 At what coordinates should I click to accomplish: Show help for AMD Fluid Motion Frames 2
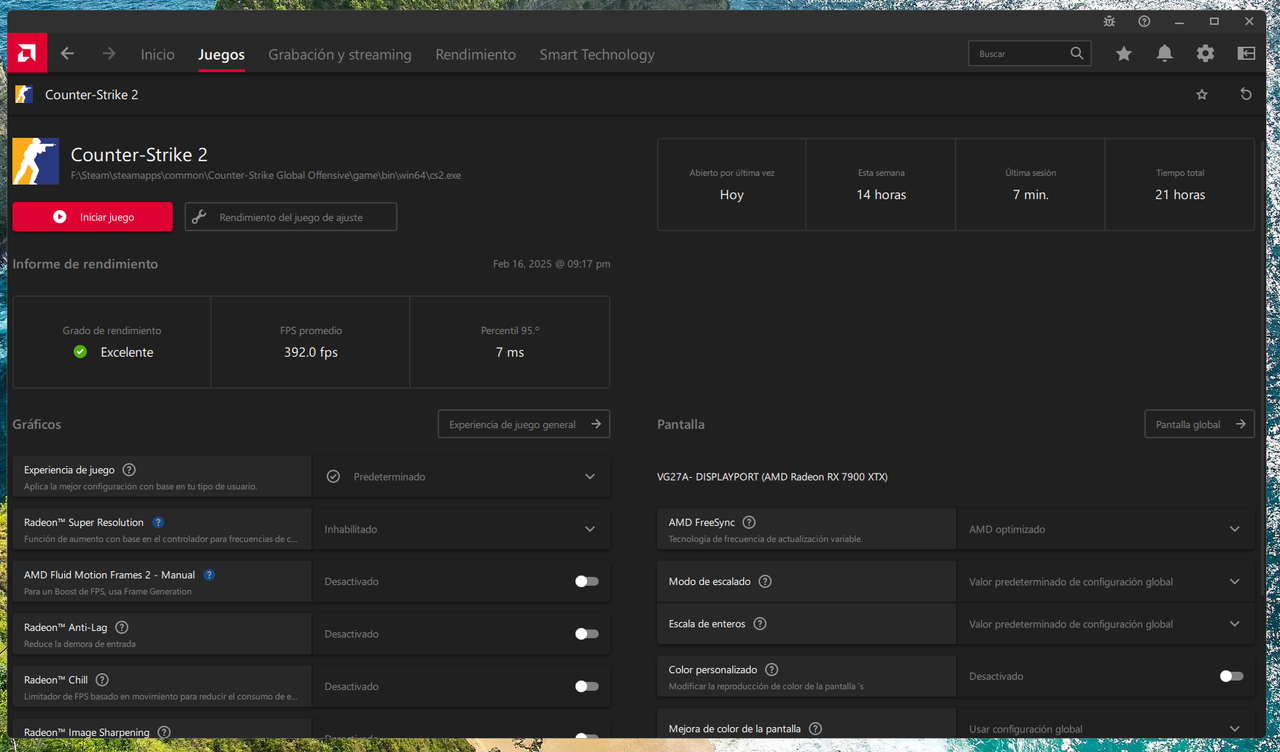(x=209, y=575)
